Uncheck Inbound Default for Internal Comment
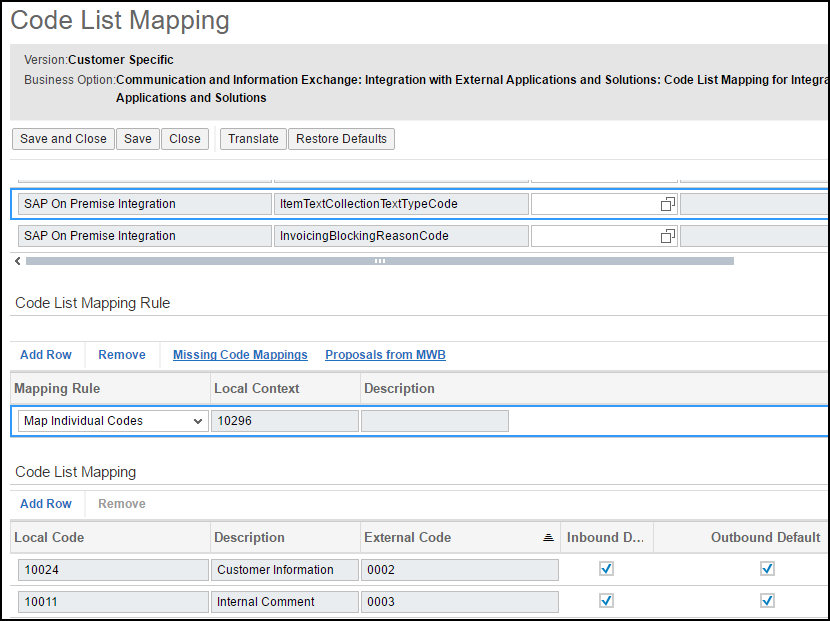This screenshot has width=830, height=621. tap(606, 601)
